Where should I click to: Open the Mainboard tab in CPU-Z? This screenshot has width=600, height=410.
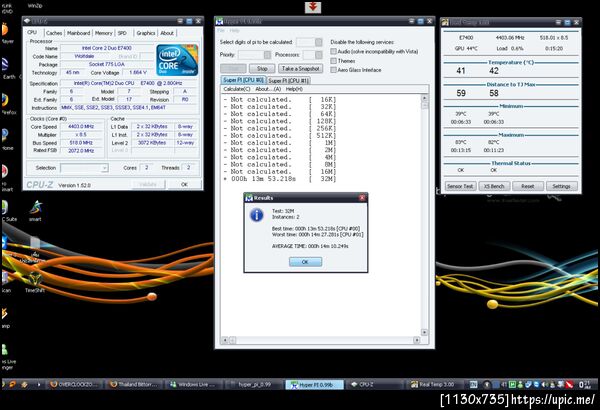78,33
